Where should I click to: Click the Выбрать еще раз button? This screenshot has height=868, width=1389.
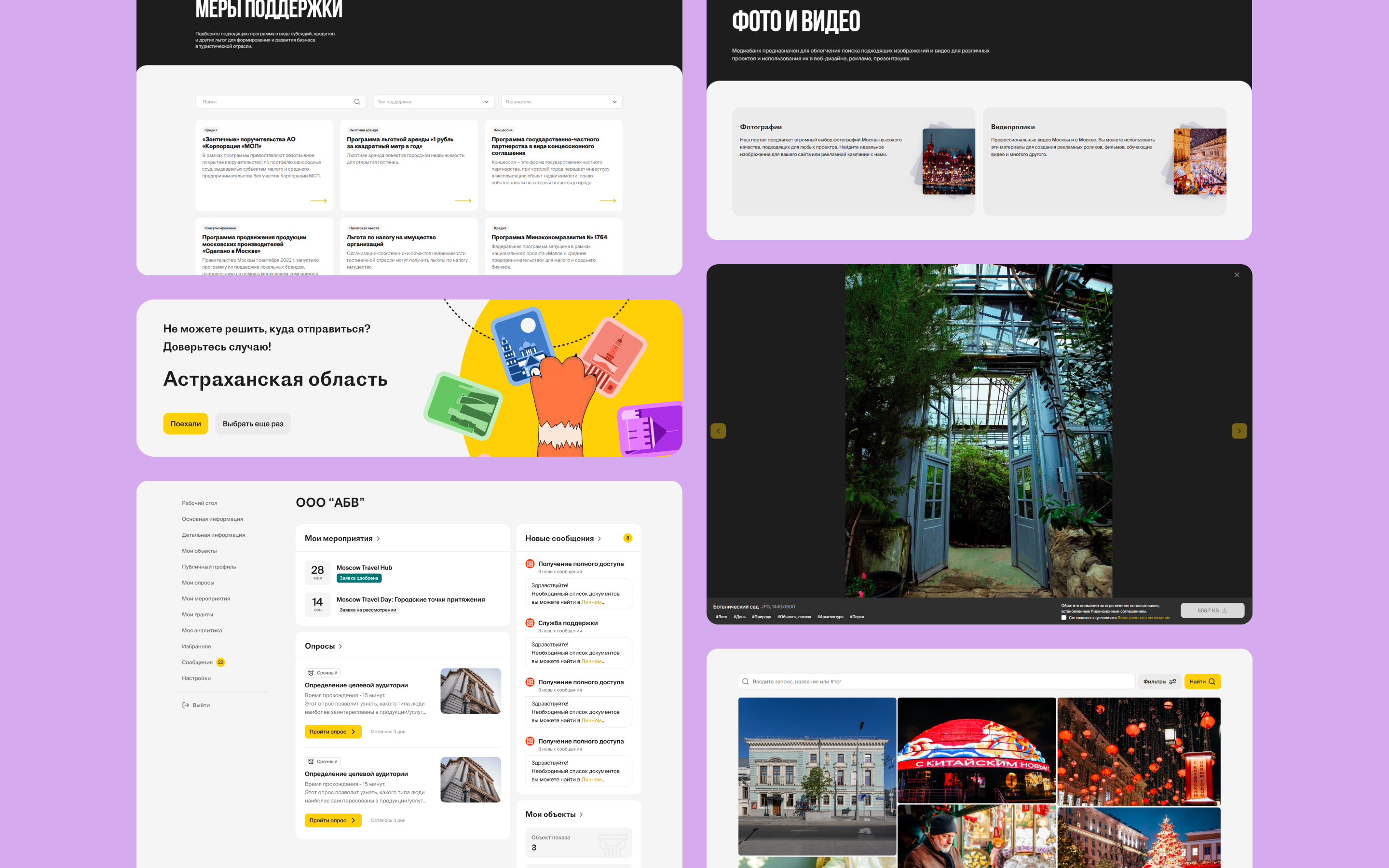point(253,424)
